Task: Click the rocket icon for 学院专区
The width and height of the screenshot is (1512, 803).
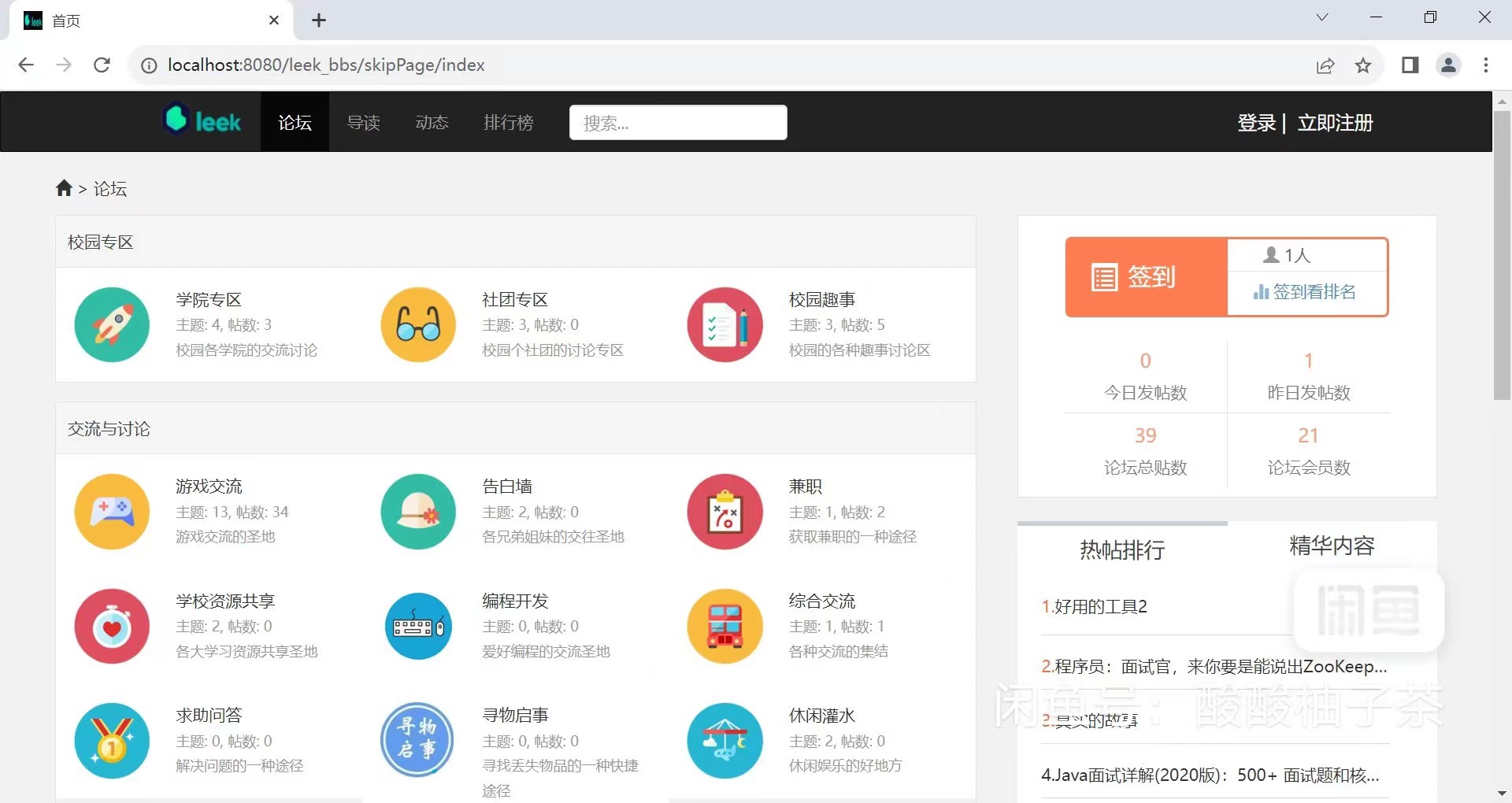Action: 112,324
